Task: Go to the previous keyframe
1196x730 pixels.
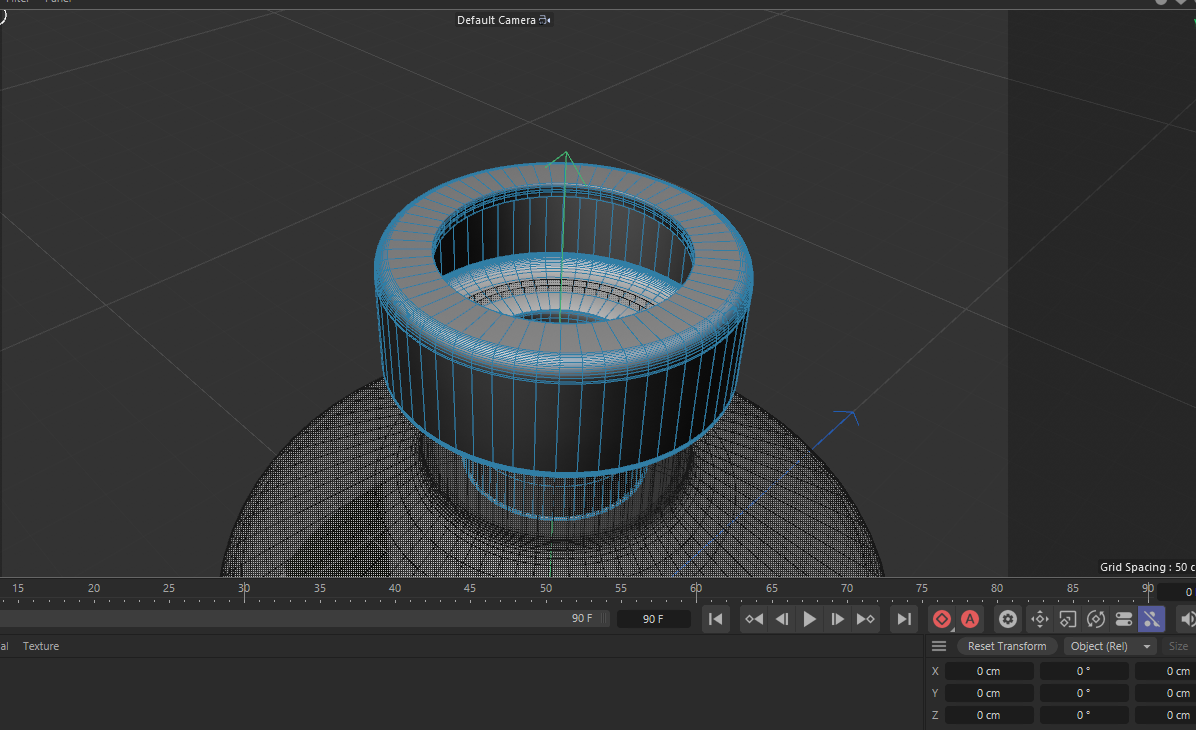Action: coord(754,619)
